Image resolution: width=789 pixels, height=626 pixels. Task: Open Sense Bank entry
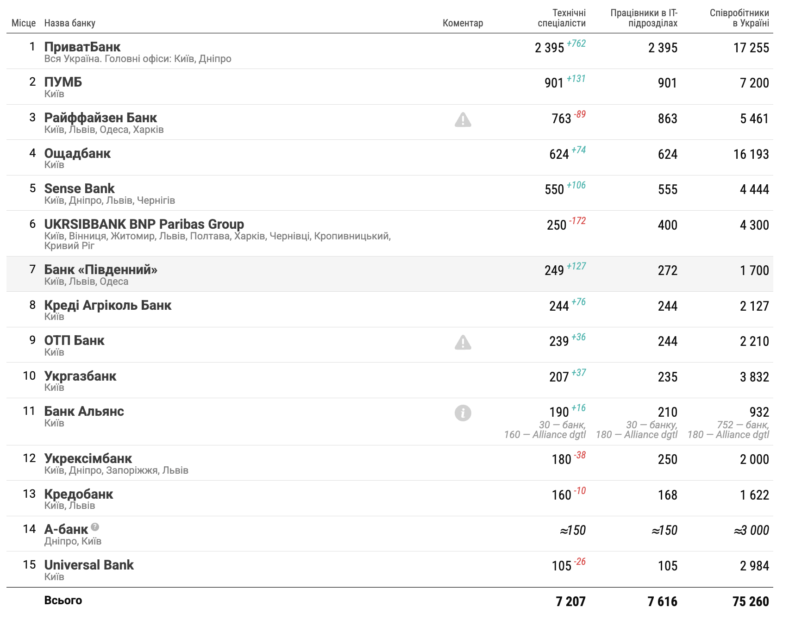coord(79,188)
